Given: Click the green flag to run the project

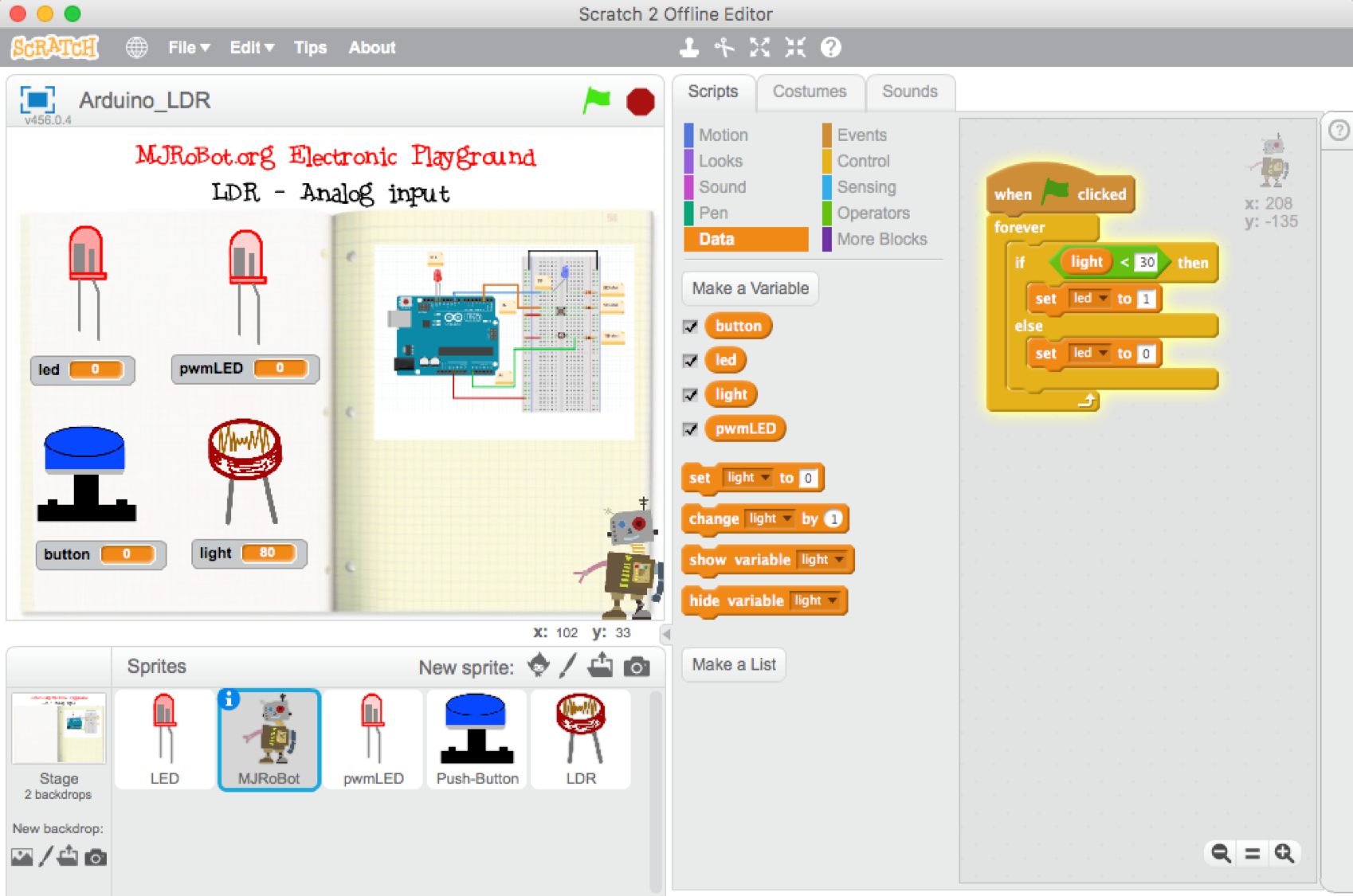Looking at the screenshot, I should tap(596, 101).
